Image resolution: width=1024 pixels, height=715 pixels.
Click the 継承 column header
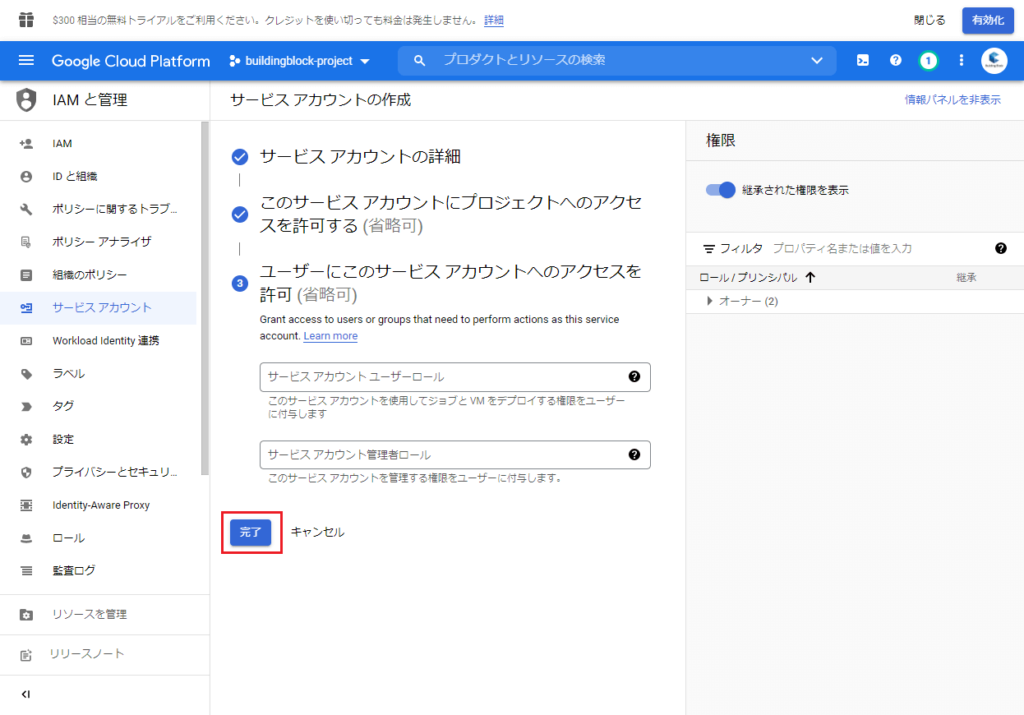tap(966, 278)
